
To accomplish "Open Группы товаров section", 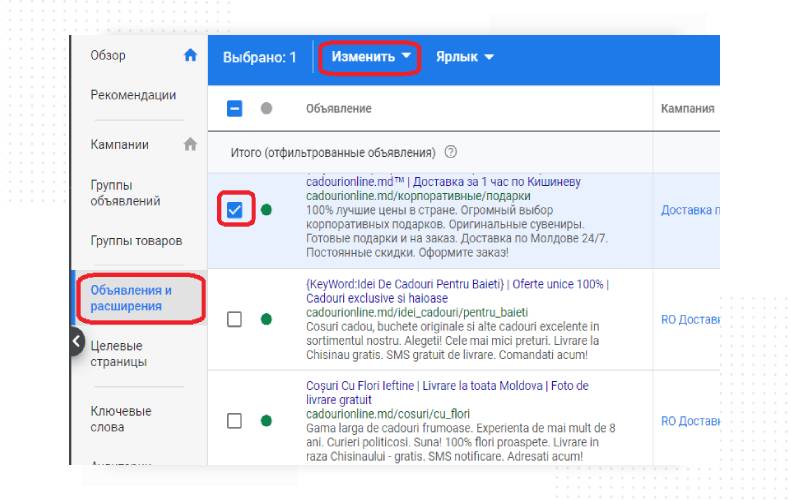I will tap(136, 240).
